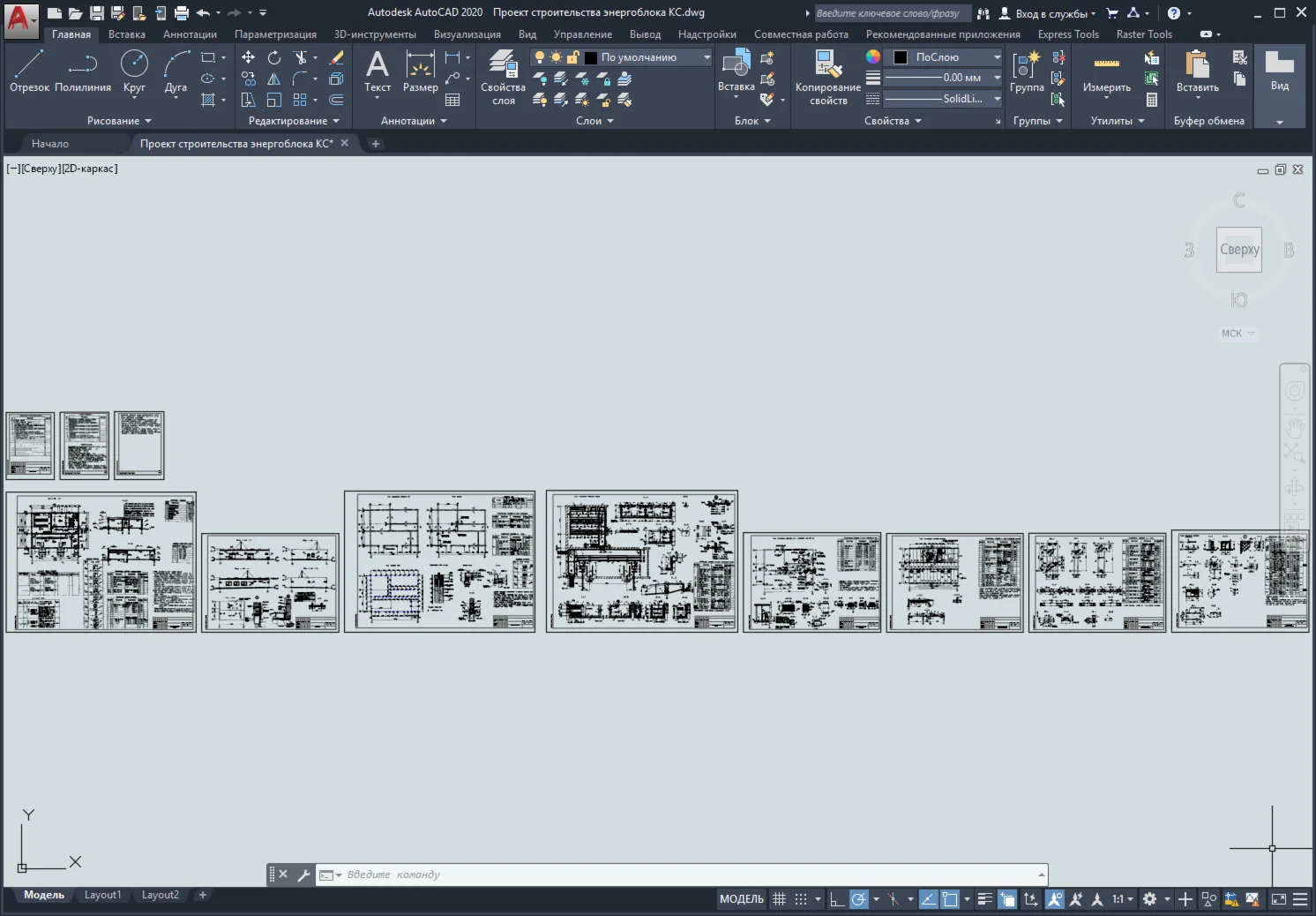This screenshot has height=916, width=1316.
Task: Toggle clean screen icon in status bar
Action: 1279,899
